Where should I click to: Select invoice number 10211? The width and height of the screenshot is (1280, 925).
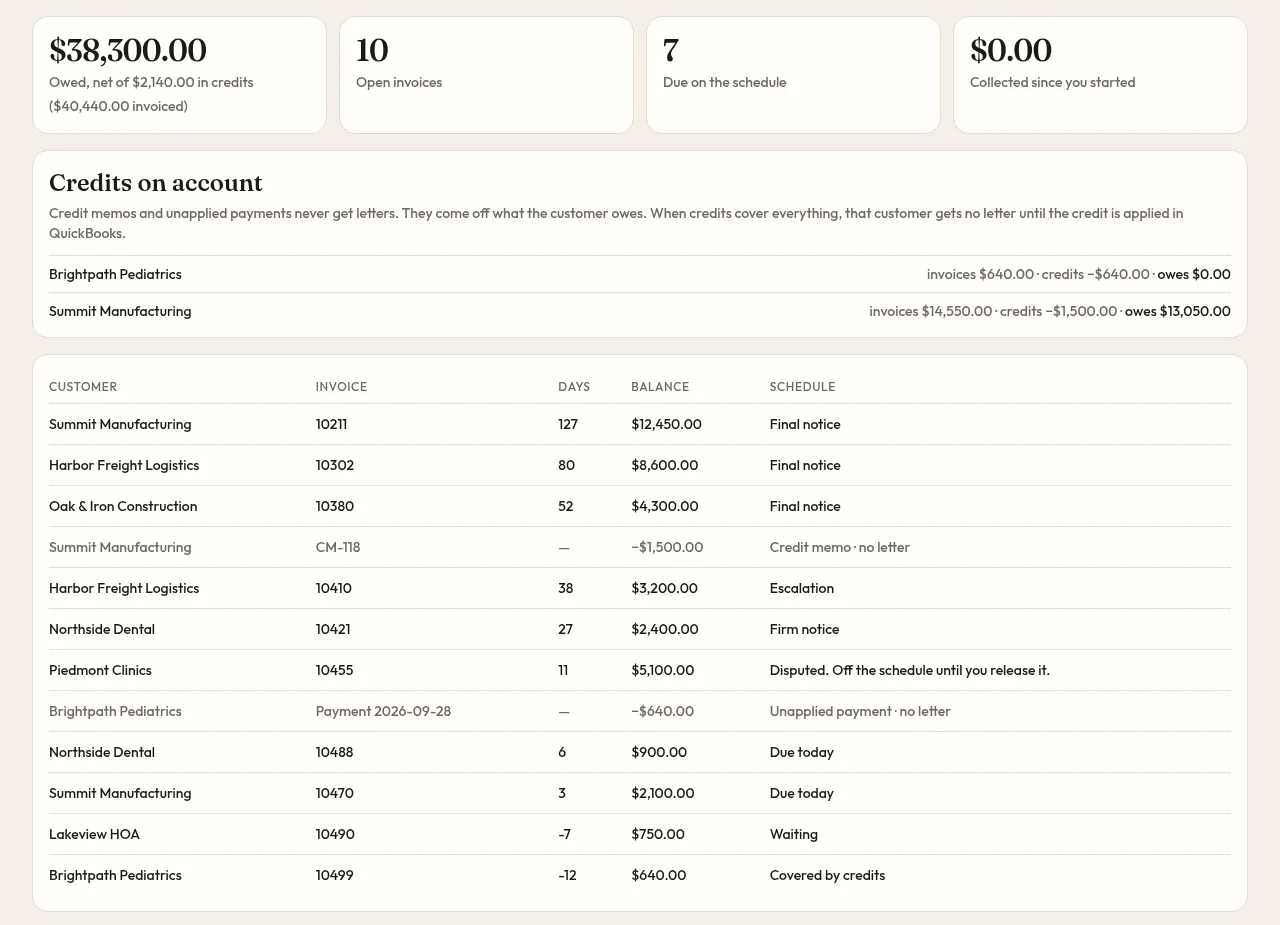click(331, 424)
